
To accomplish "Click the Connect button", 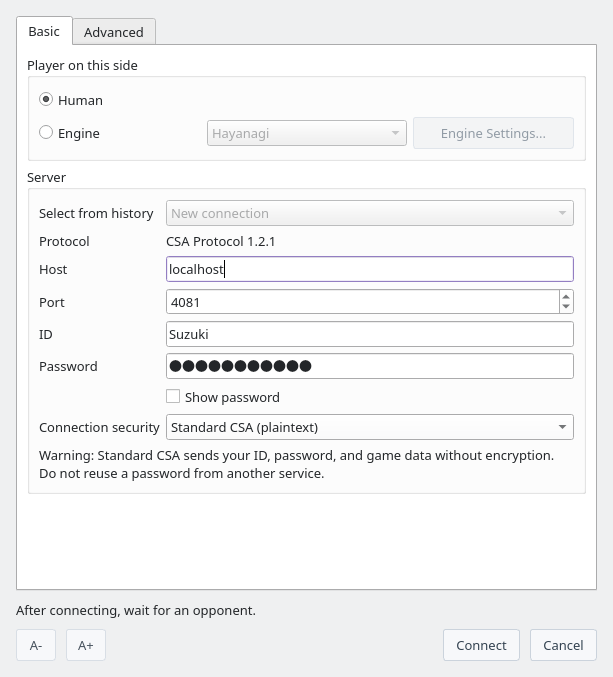I will point(481,645).
